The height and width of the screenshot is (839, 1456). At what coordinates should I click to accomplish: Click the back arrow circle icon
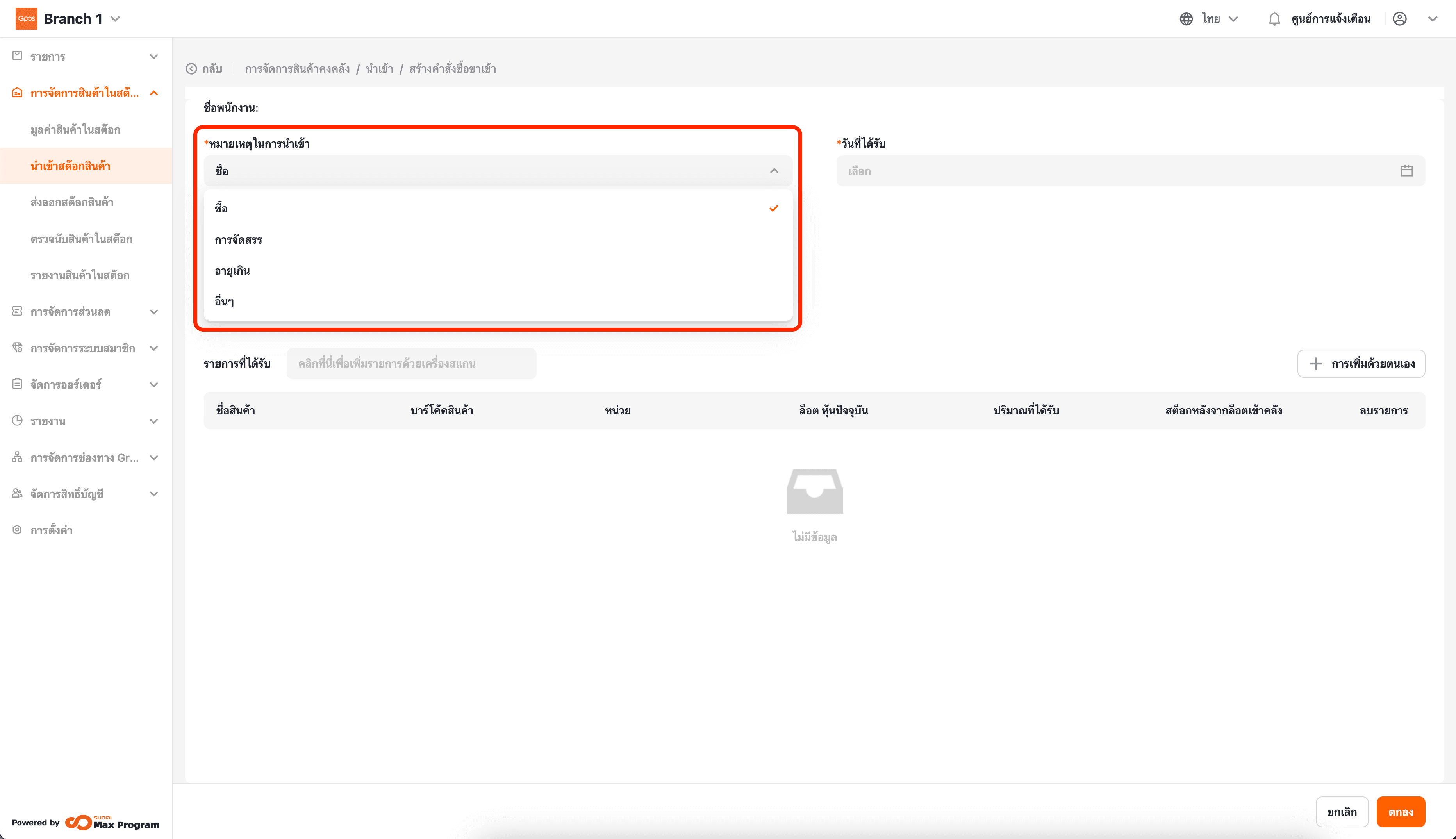[x=191, y=69]
